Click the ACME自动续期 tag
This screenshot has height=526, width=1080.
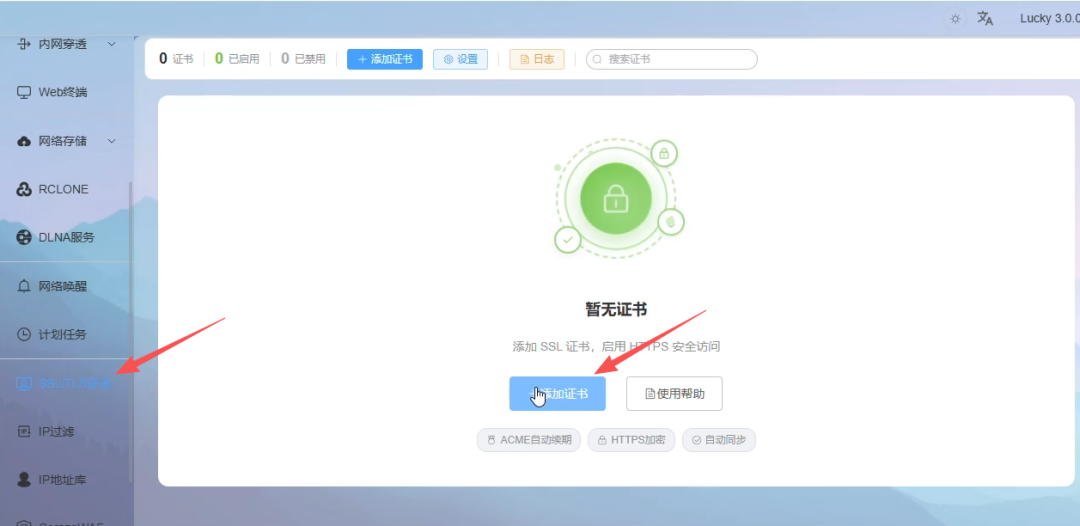(x=529, y=440)
